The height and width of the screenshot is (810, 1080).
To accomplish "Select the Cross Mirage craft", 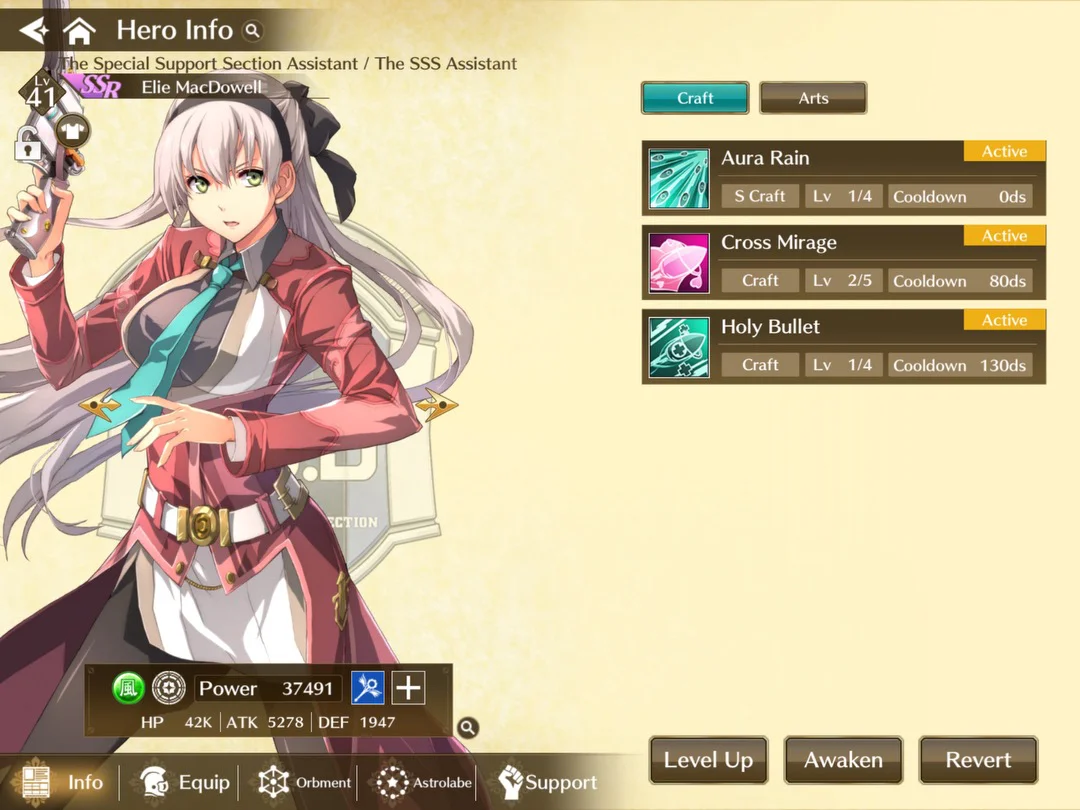I will [x=844, y=262].
